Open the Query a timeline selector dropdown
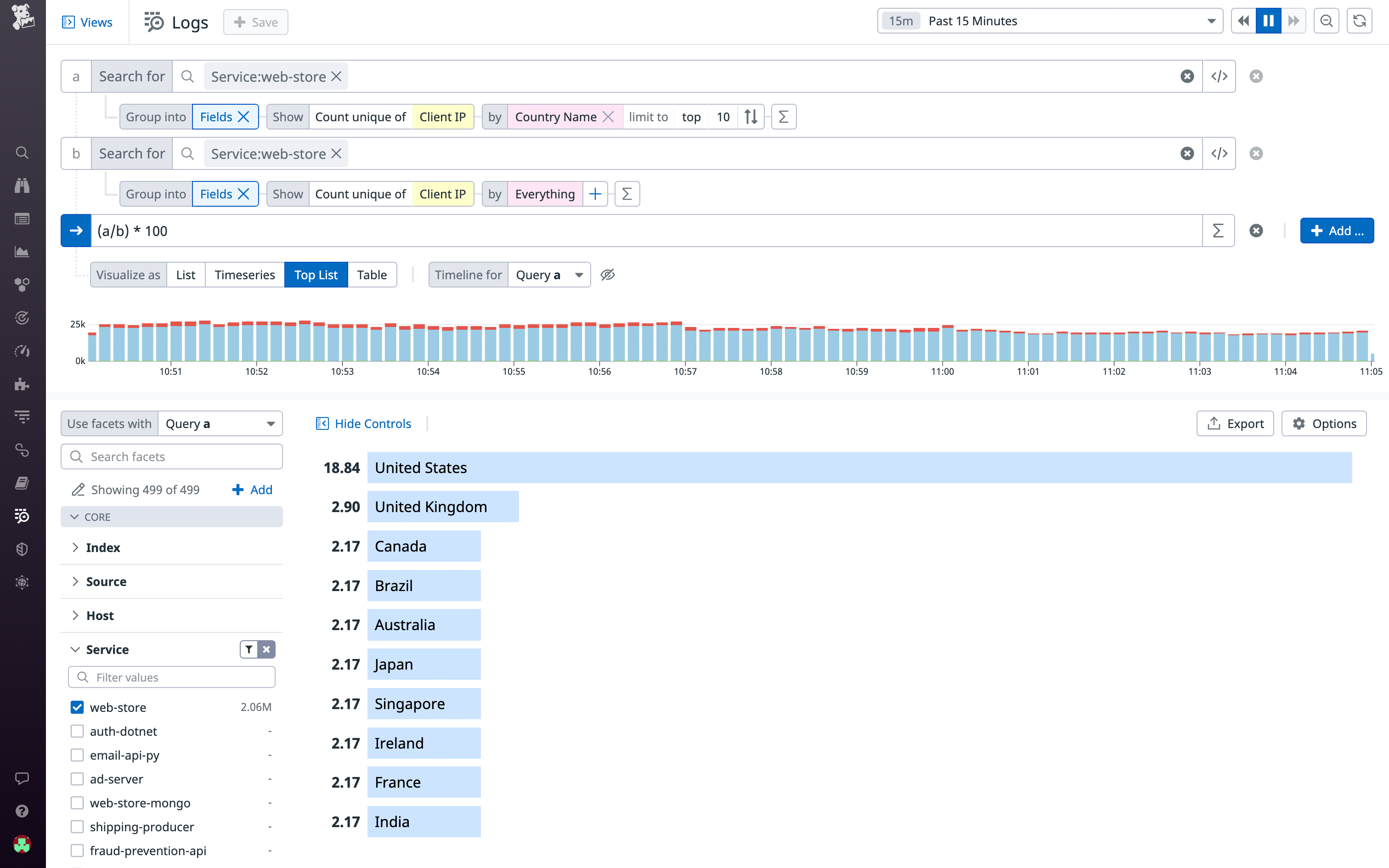This screenshot has height=868, width=1389. pos(549,275)
